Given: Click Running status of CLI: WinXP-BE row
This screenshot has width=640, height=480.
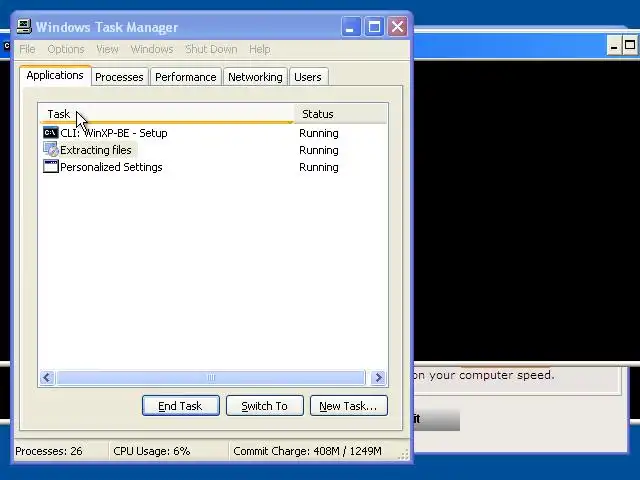Looking at the screenshot, I should point(319,133).
